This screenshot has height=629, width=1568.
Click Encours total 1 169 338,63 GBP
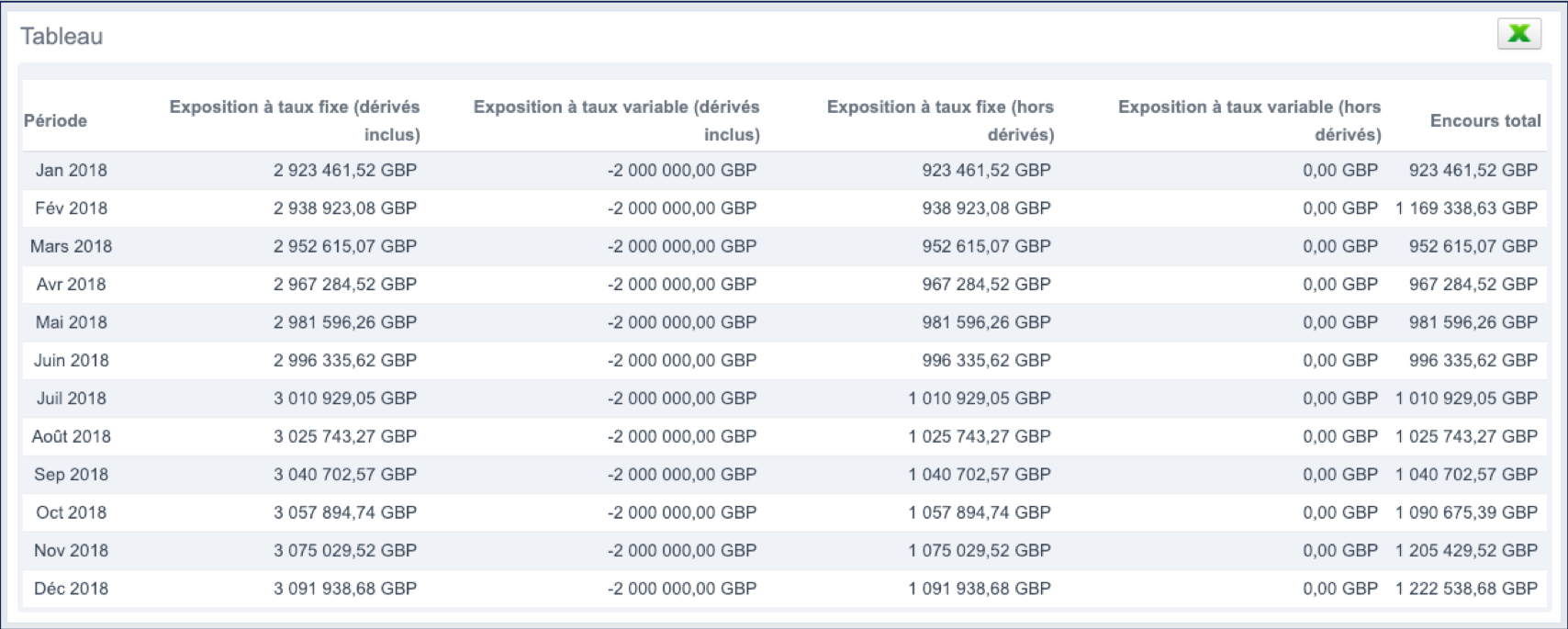coord(1466,208)
